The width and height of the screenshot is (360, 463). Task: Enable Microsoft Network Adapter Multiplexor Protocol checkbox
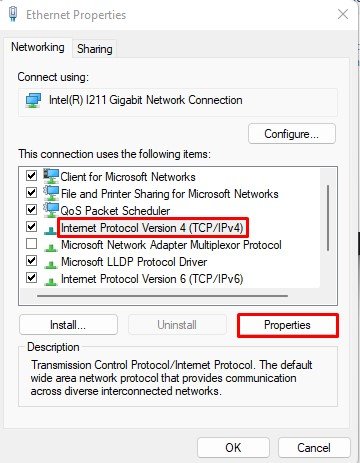click(31, 244)
